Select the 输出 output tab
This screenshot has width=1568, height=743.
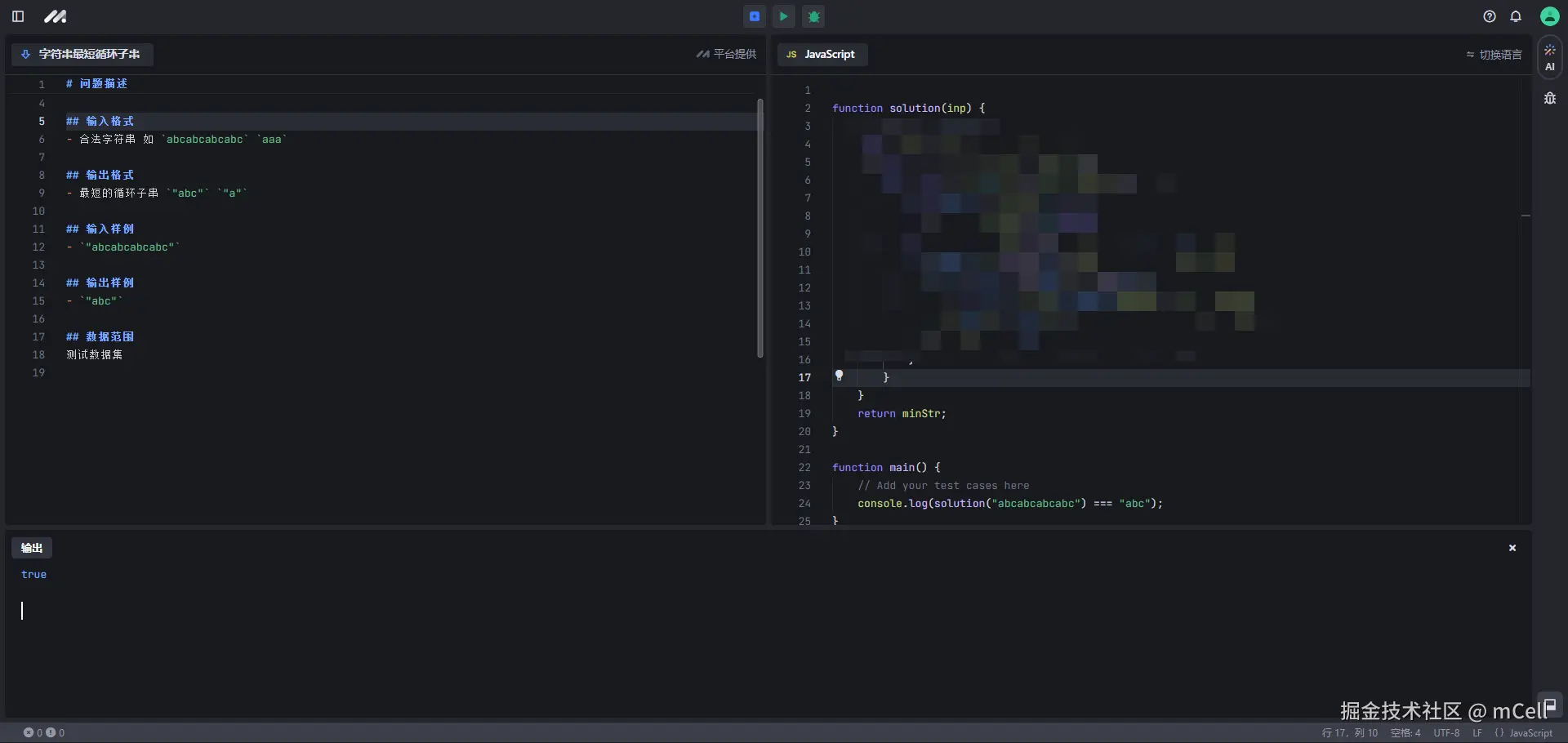[x=32, y=548]
